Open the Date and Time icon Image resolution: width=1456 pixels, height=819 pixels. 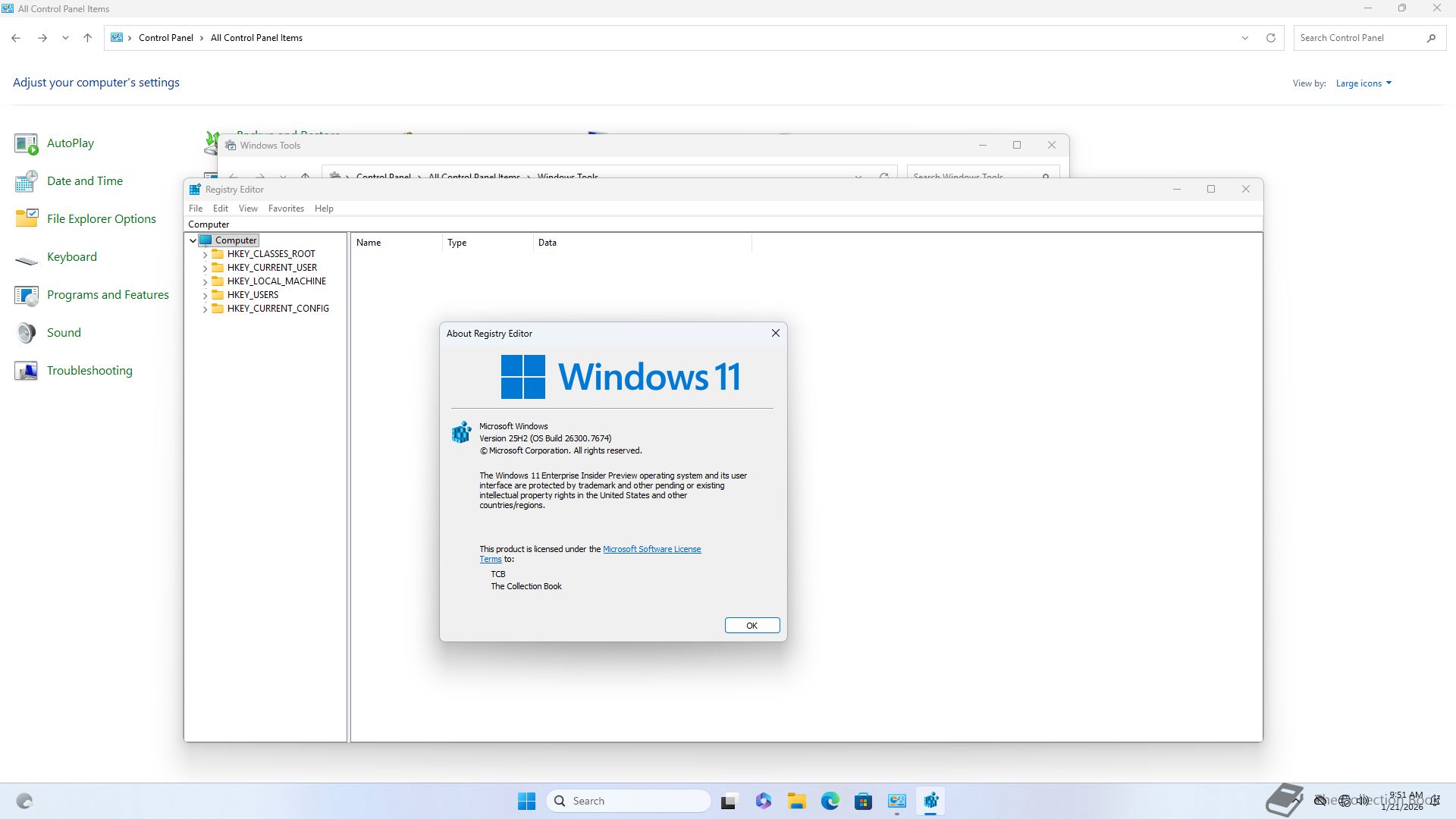click(x=27, y=181)
